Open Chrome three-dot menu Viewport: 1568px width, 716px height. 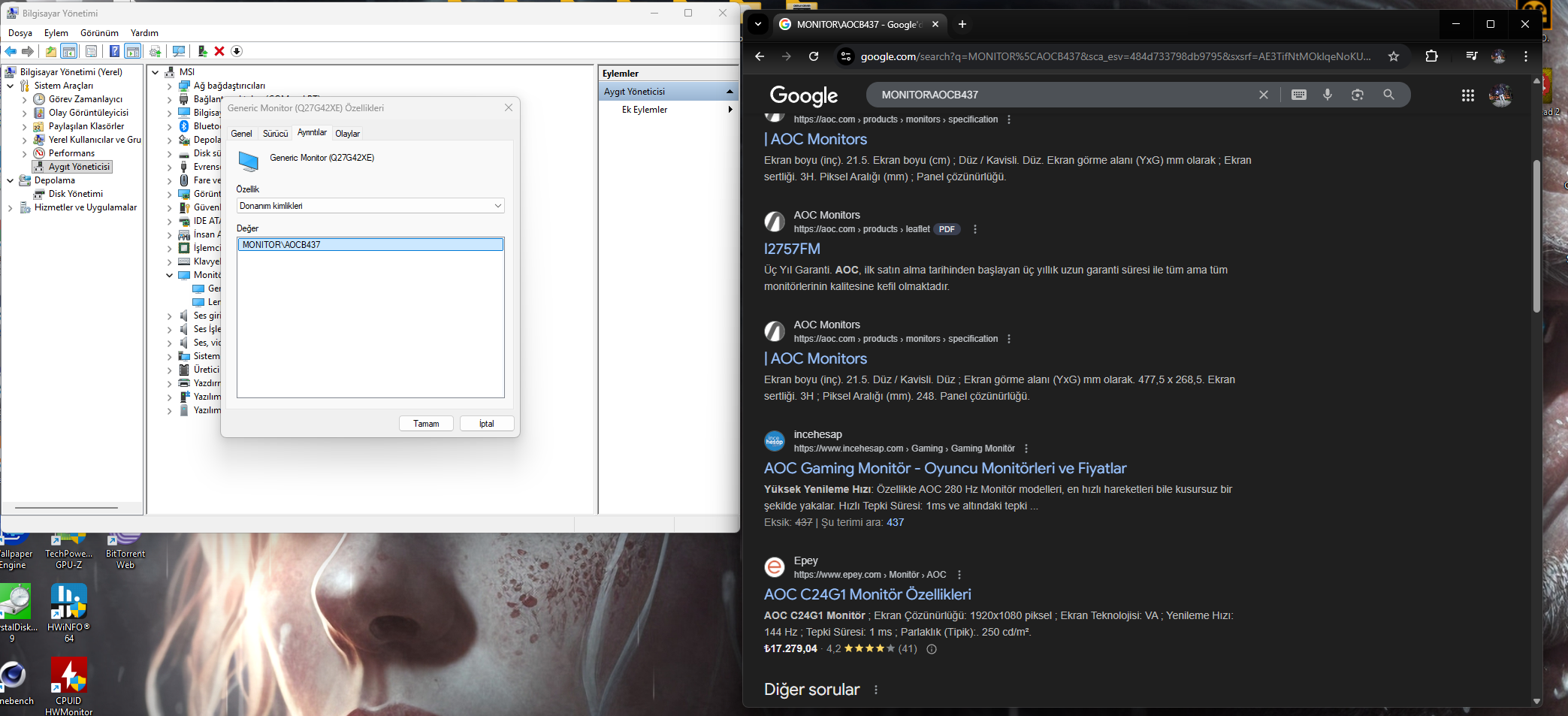tap(1526, 56)
